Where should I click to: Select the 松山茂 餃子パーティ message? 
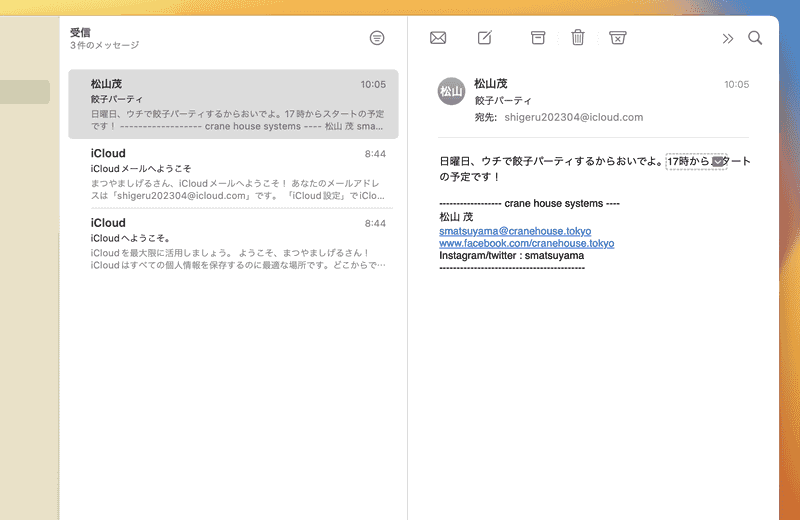[x=233, y=104]
